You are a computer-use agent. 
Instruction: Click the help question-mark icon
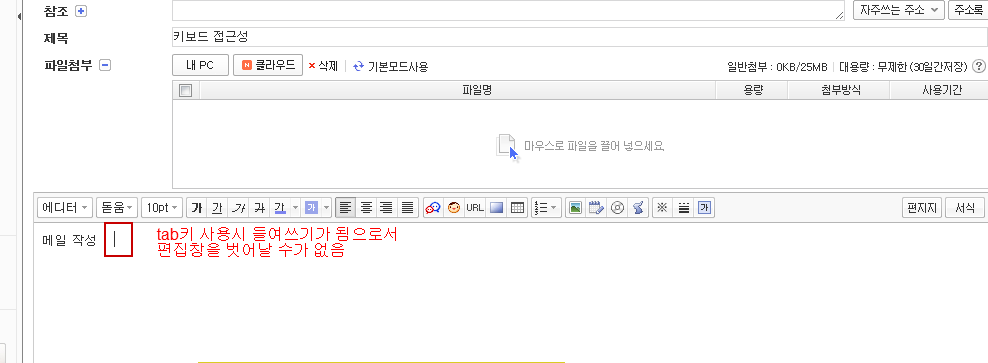click(x=979, y=66)
